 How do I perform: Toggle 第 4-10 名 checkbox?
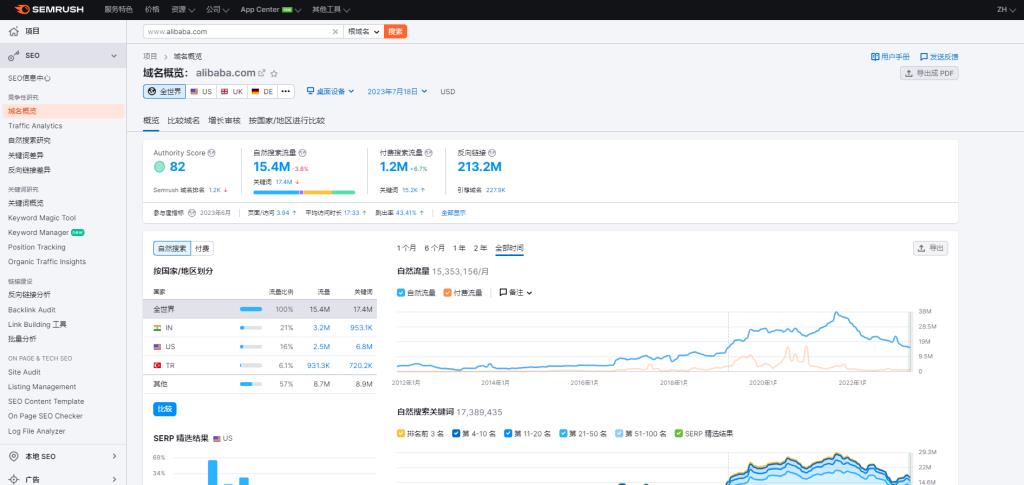[456, 433]
